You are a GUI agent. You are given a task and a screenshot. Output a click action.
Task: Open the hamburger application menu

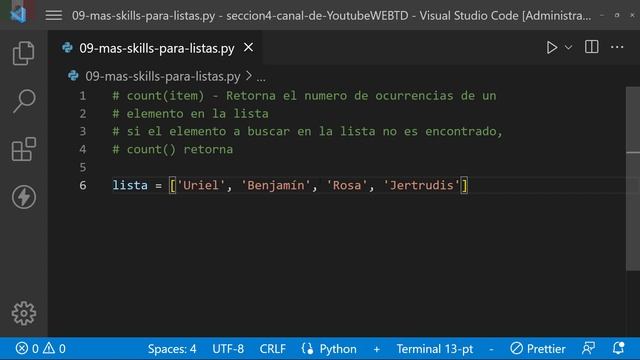[53, 16]
